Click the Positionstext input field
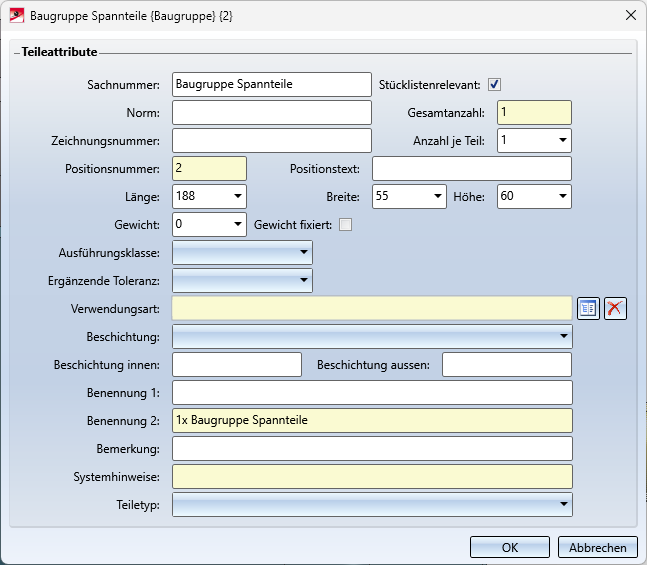The image size is (647, 565). (472, 168)
